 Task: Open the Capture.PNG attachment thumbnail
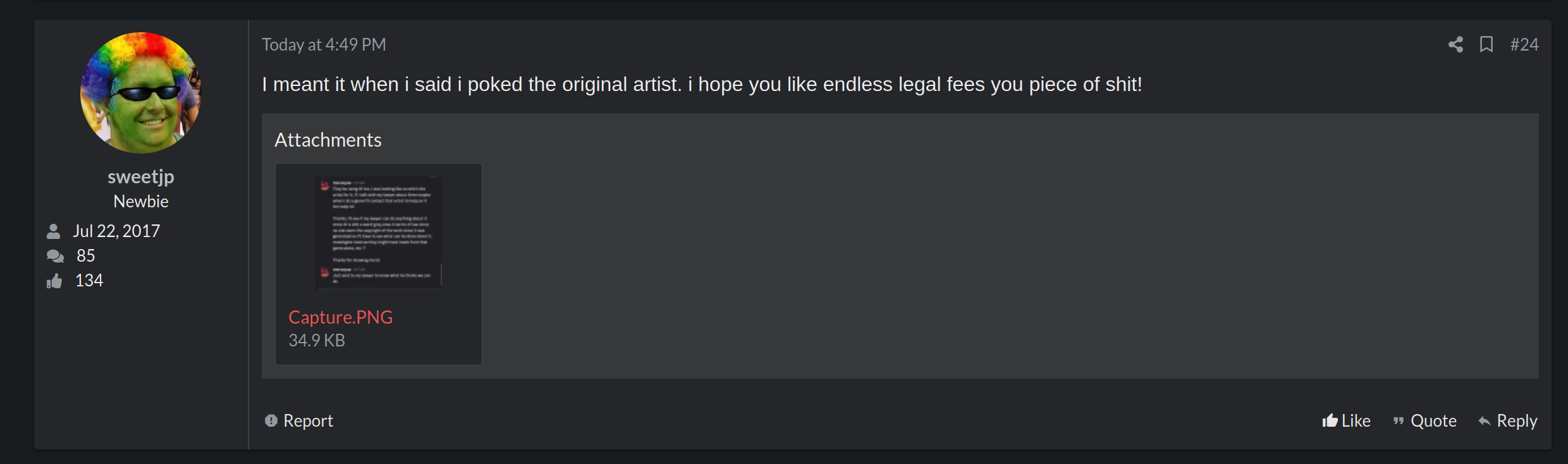tap(378, 232)
